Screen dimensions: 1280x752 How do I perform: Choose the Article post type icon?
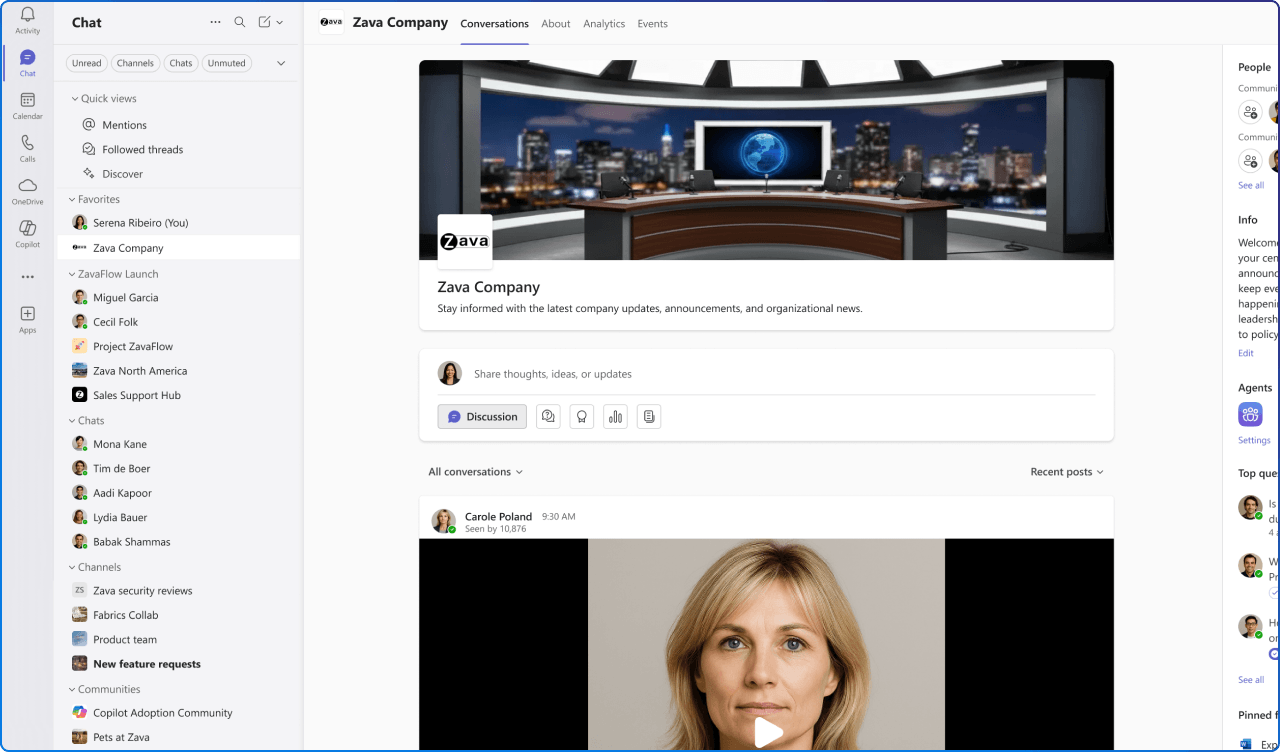tap(649, 417)
